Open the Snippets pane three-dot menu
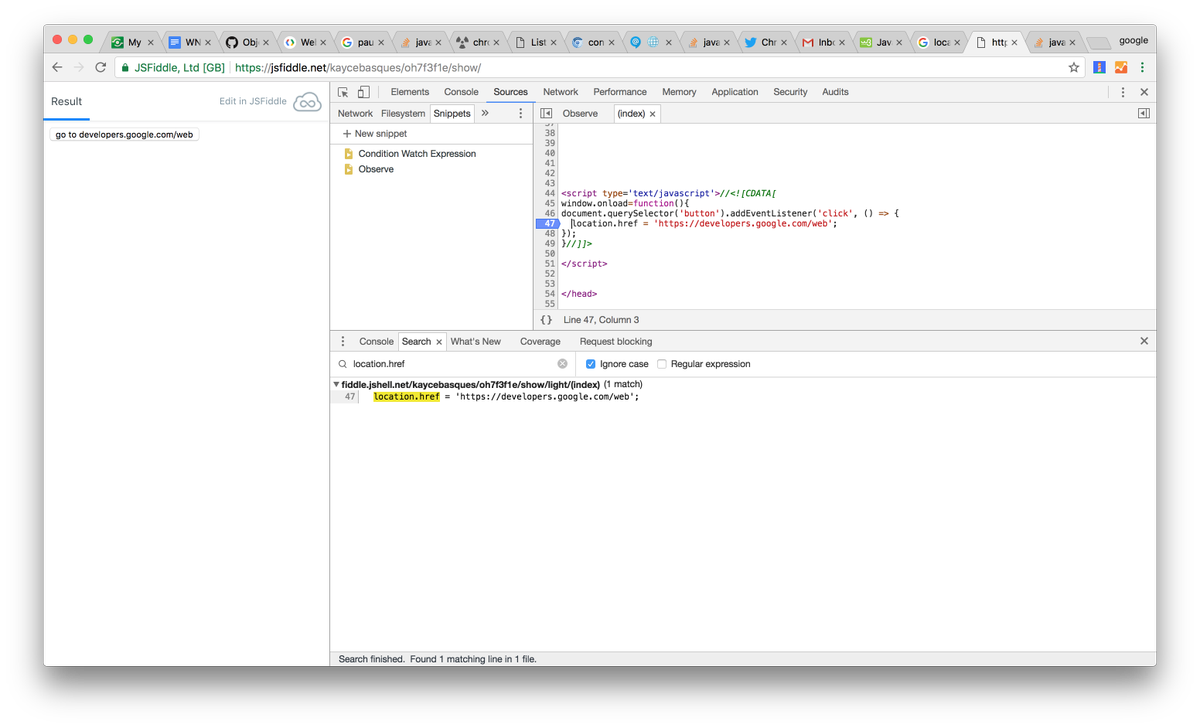 [520, 114]
